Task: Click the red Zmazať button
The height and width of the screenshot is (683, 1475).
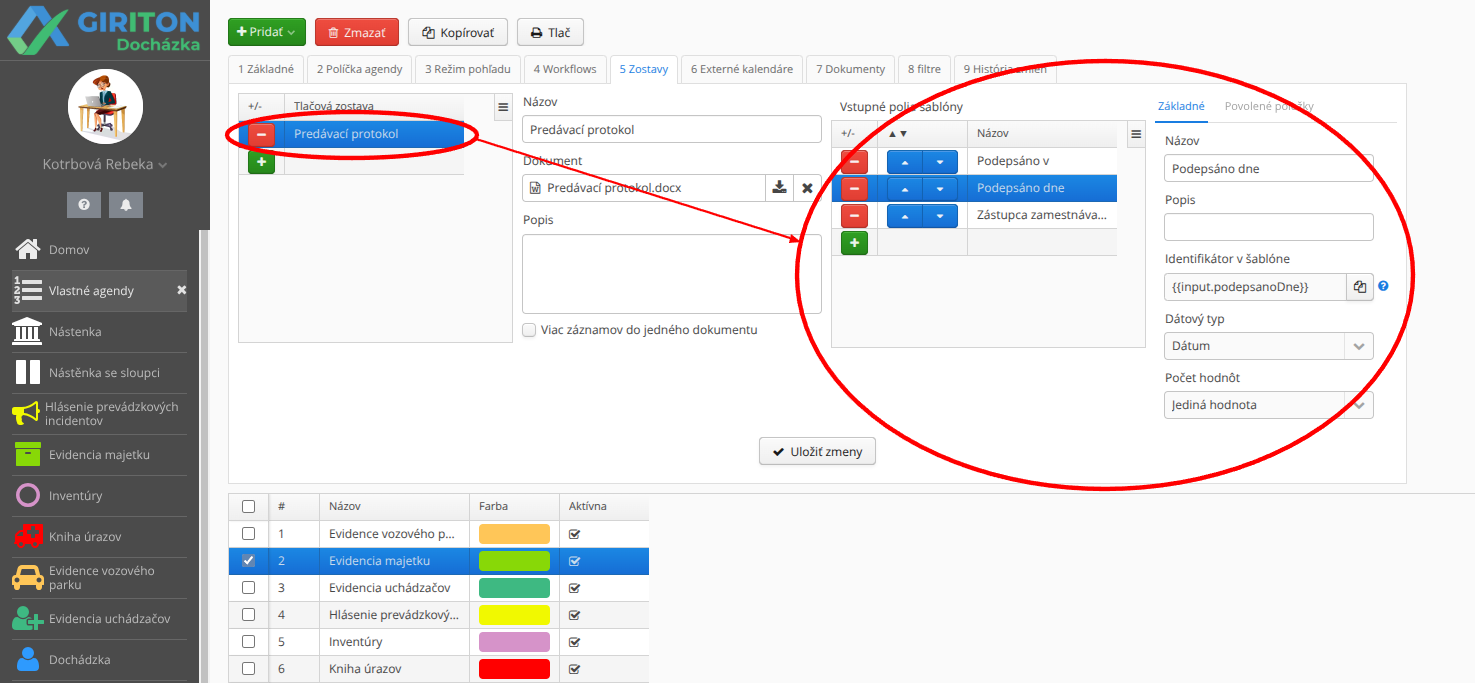Action: pos(357,32)
